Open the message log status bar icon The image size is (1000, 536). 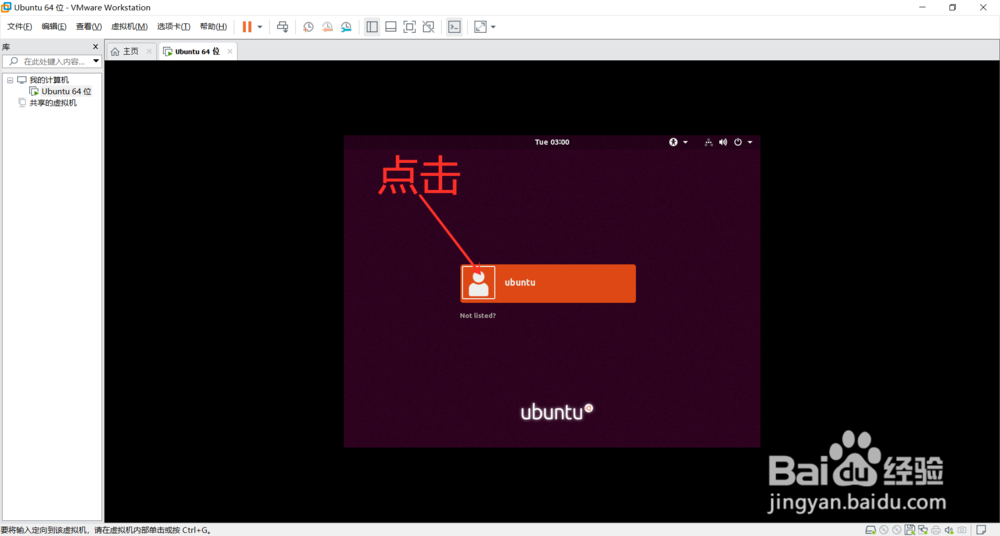point(981,530)
